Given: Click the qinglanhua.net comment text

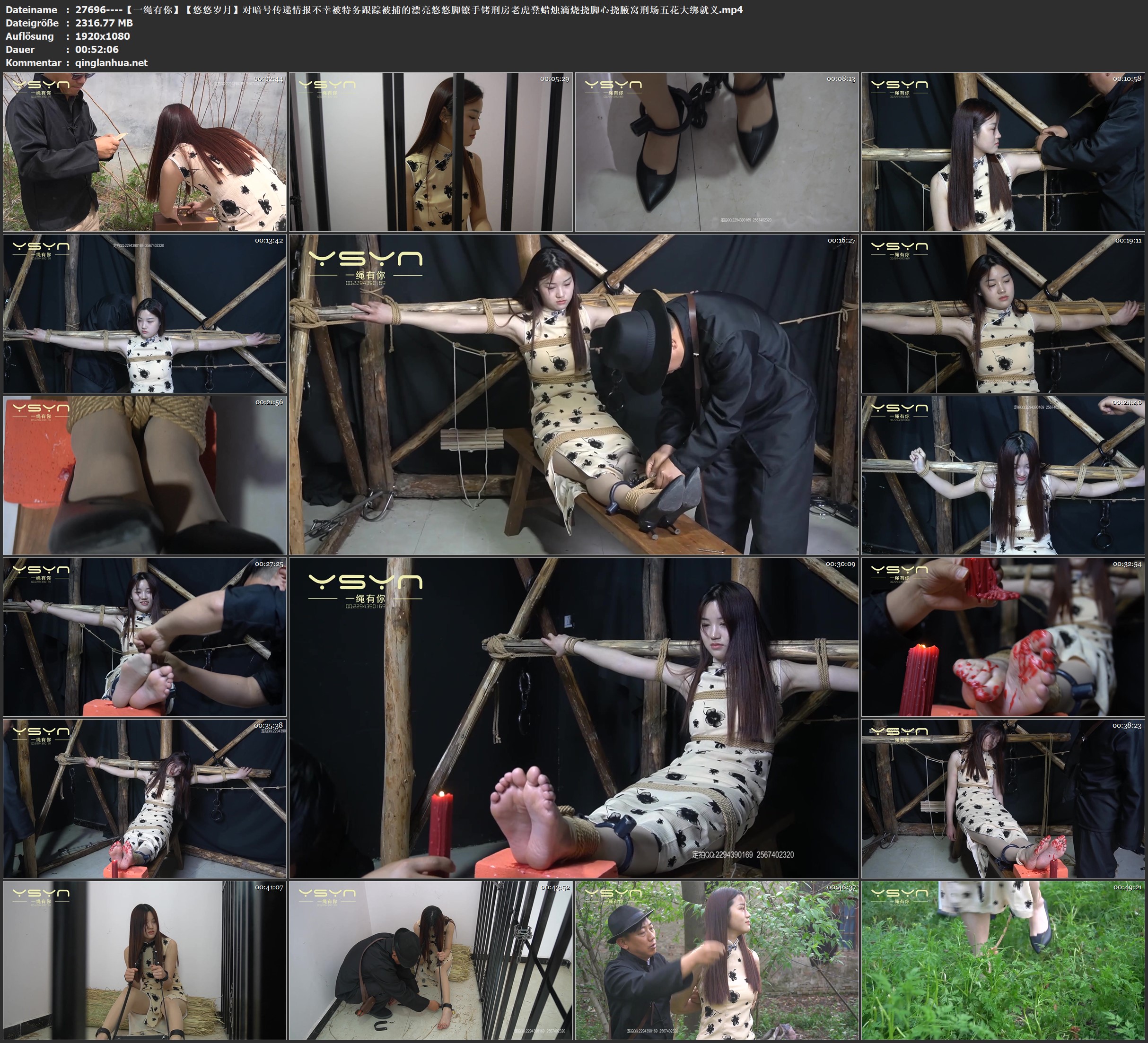Looking at the screenshot, I should pyautogui.click(x=111, y=62).
